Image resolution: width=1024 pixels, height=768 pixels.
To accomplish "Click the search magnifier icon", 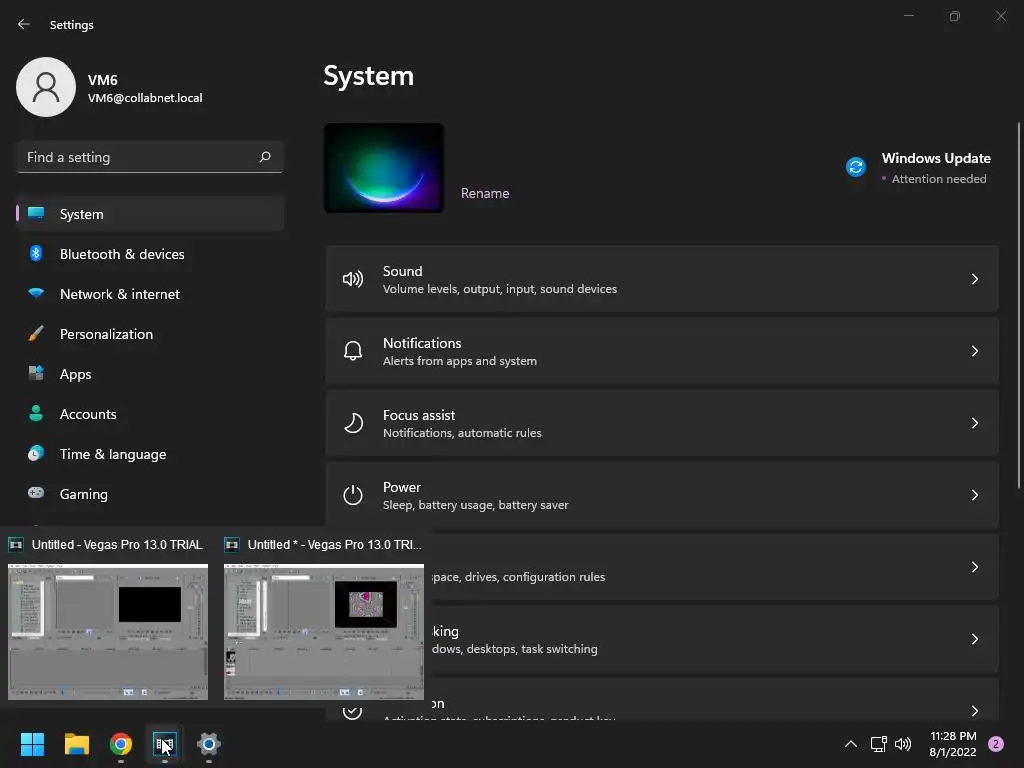I will coord(264,157).
